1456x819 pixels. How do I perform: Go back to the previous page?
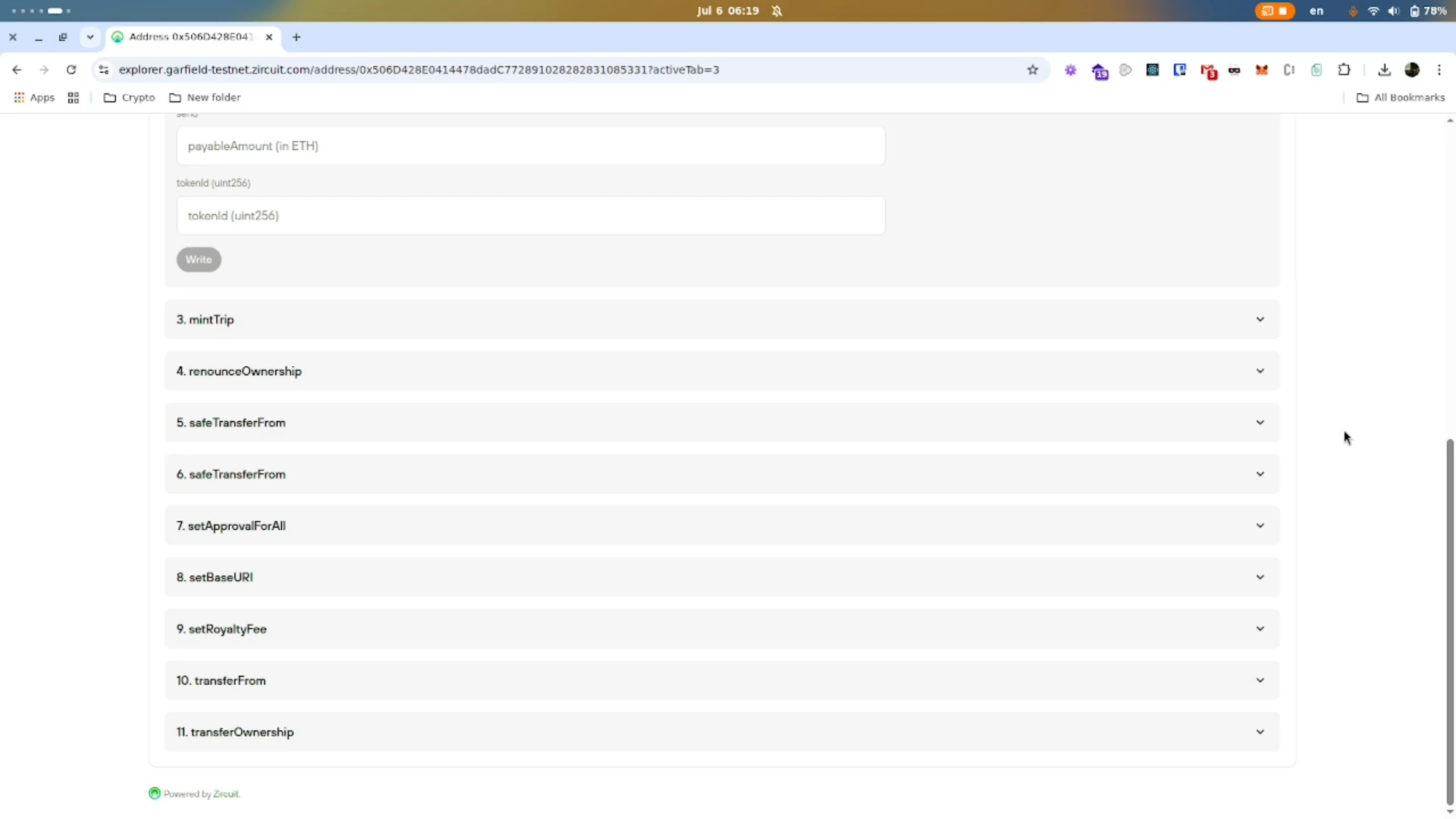[17, 70]
